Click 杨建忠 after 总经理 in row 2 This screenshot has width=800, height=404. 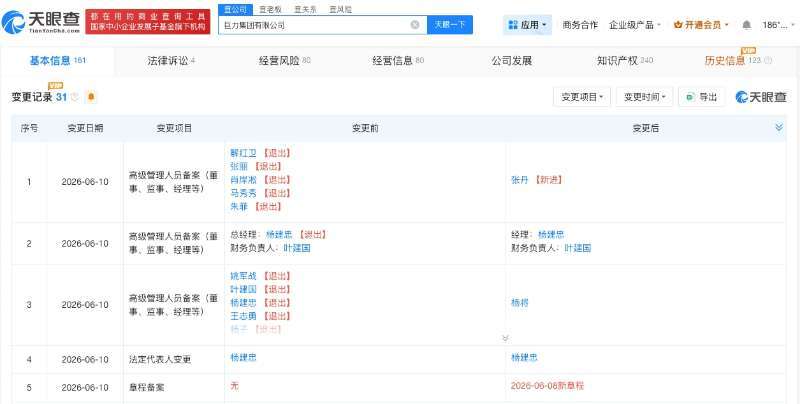click(x=279, y=235)
